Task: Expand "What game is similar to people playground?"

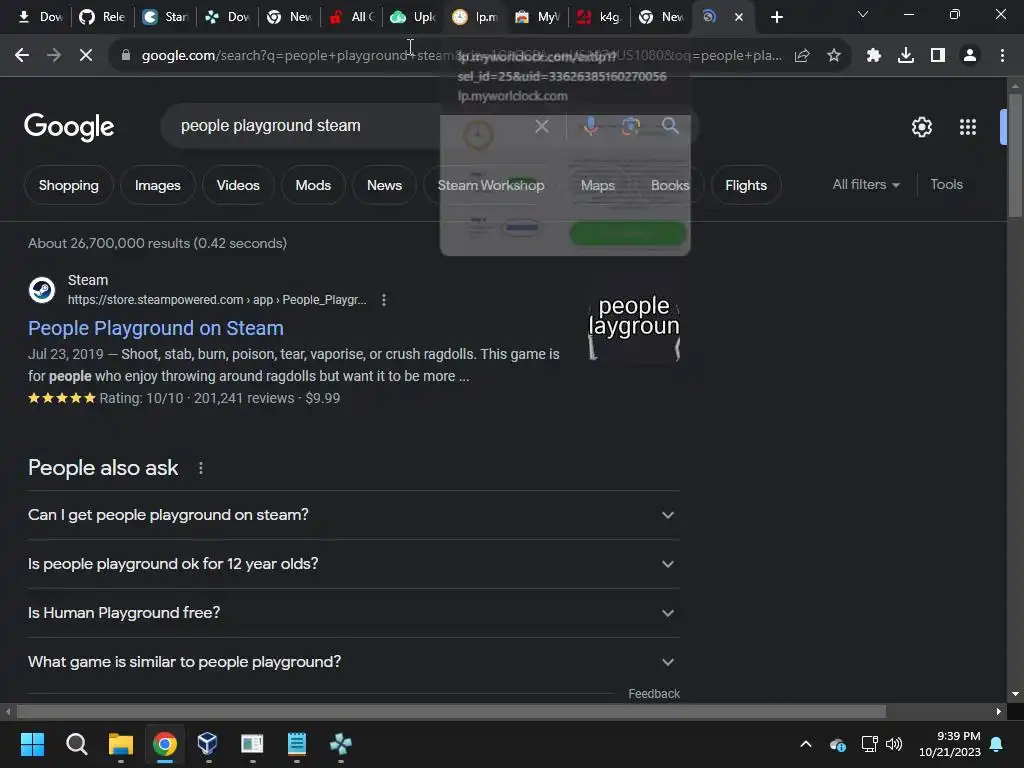Action: [x=353, y=662]
